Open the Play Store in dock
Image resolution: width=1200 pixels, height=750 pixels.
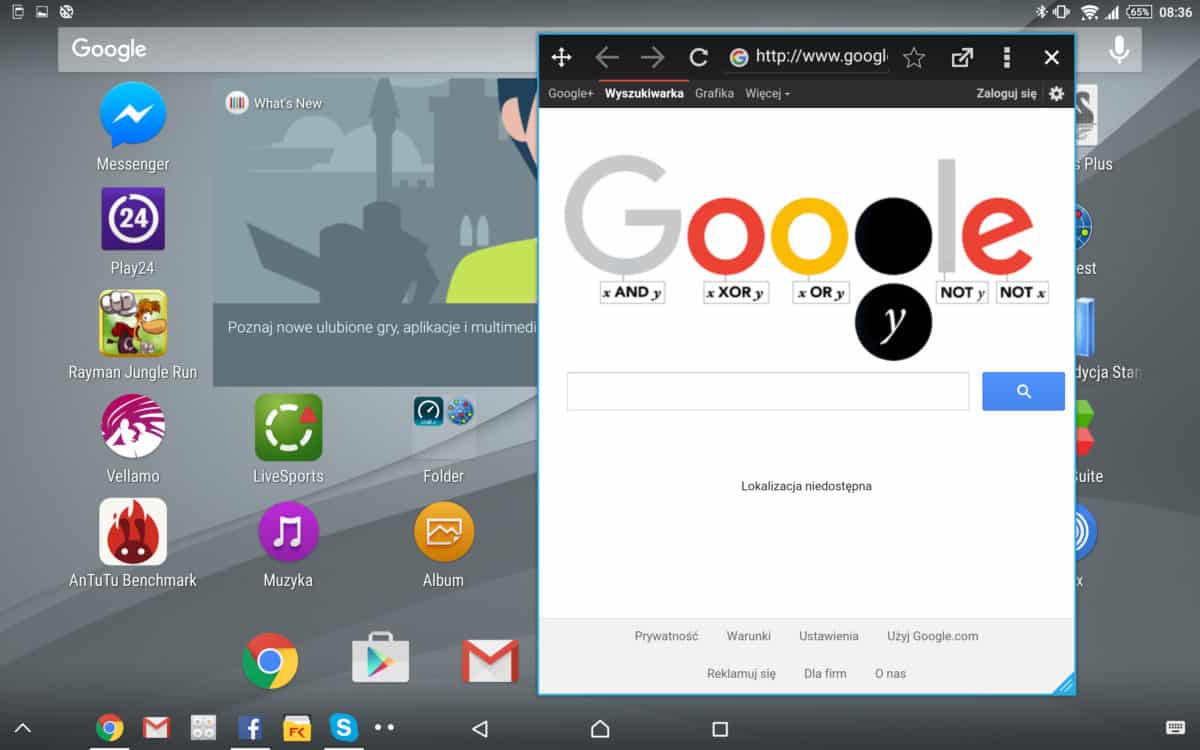point(380,661)
